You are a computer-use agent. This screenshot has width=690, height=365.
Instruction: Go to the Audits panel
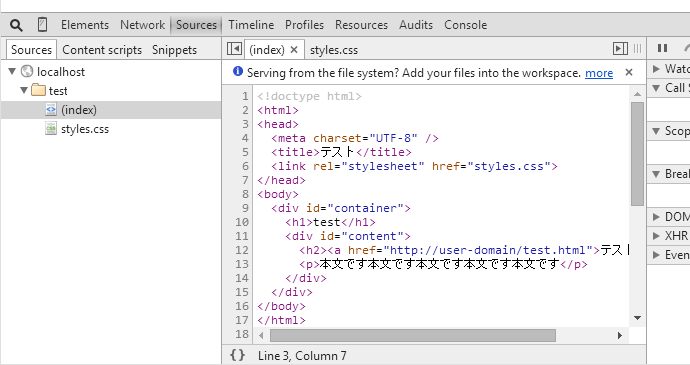416,25
